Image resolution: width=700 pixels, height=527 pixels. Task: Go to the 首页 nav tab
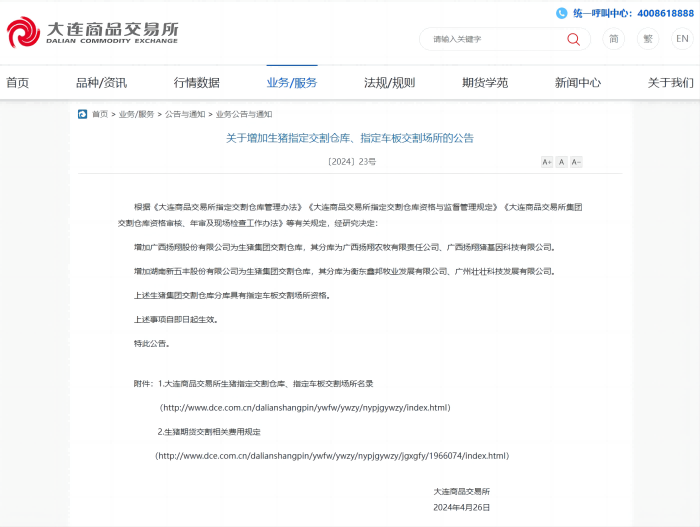[x=17, y=83]
